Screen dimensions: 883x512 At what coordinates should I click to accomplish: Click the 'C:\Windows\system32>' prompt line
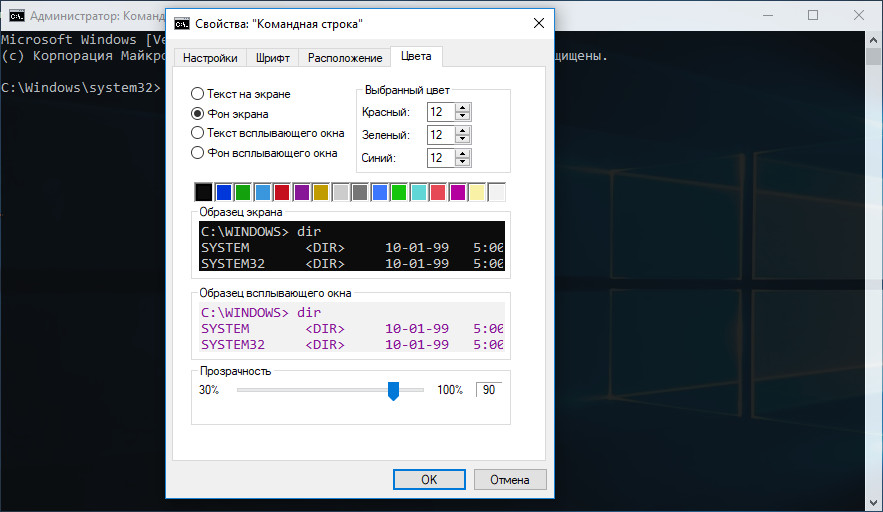[x=81, y=88]
